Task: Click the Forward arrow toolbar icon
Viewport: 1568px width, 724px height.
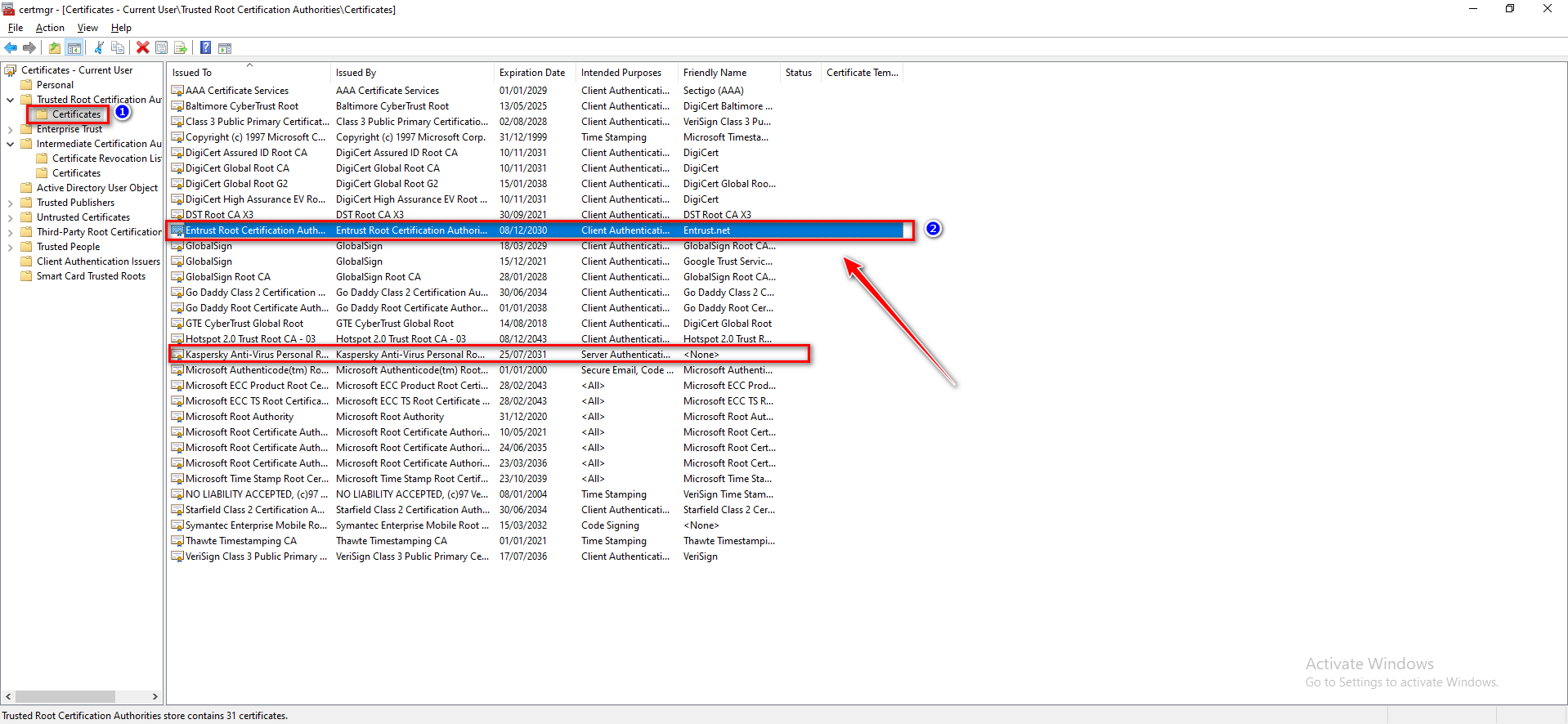Action: [x=29, y=47]
